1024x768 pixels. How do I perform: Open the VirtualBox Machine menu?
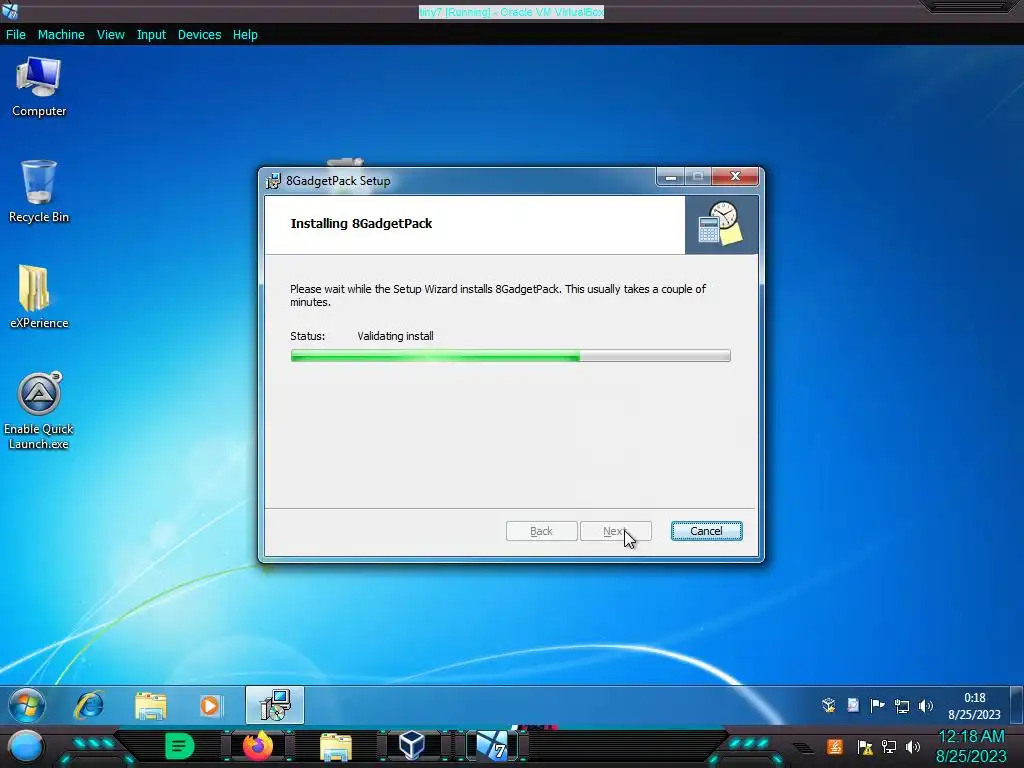61,35
